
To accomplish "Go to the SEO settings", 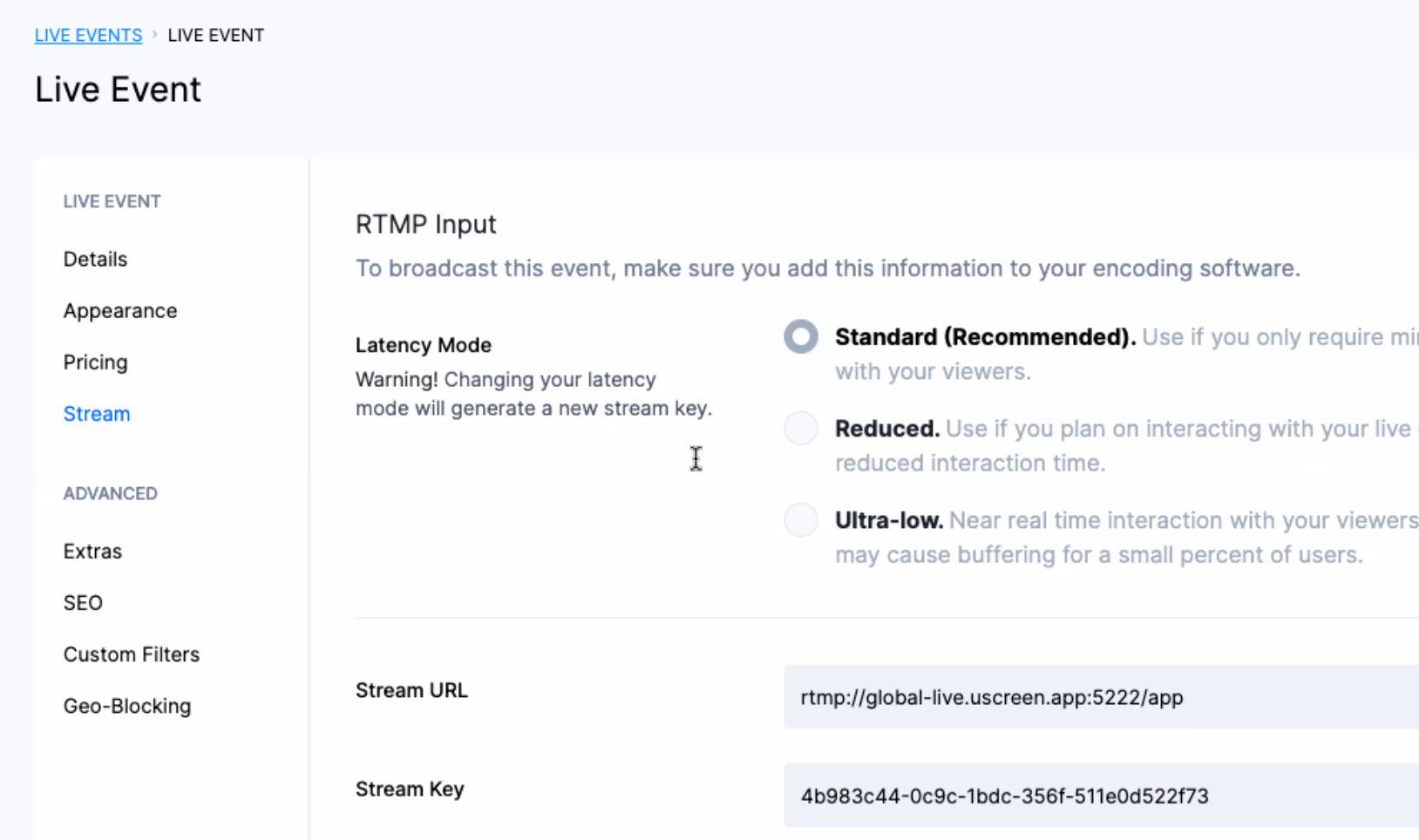I will [83, 603].
